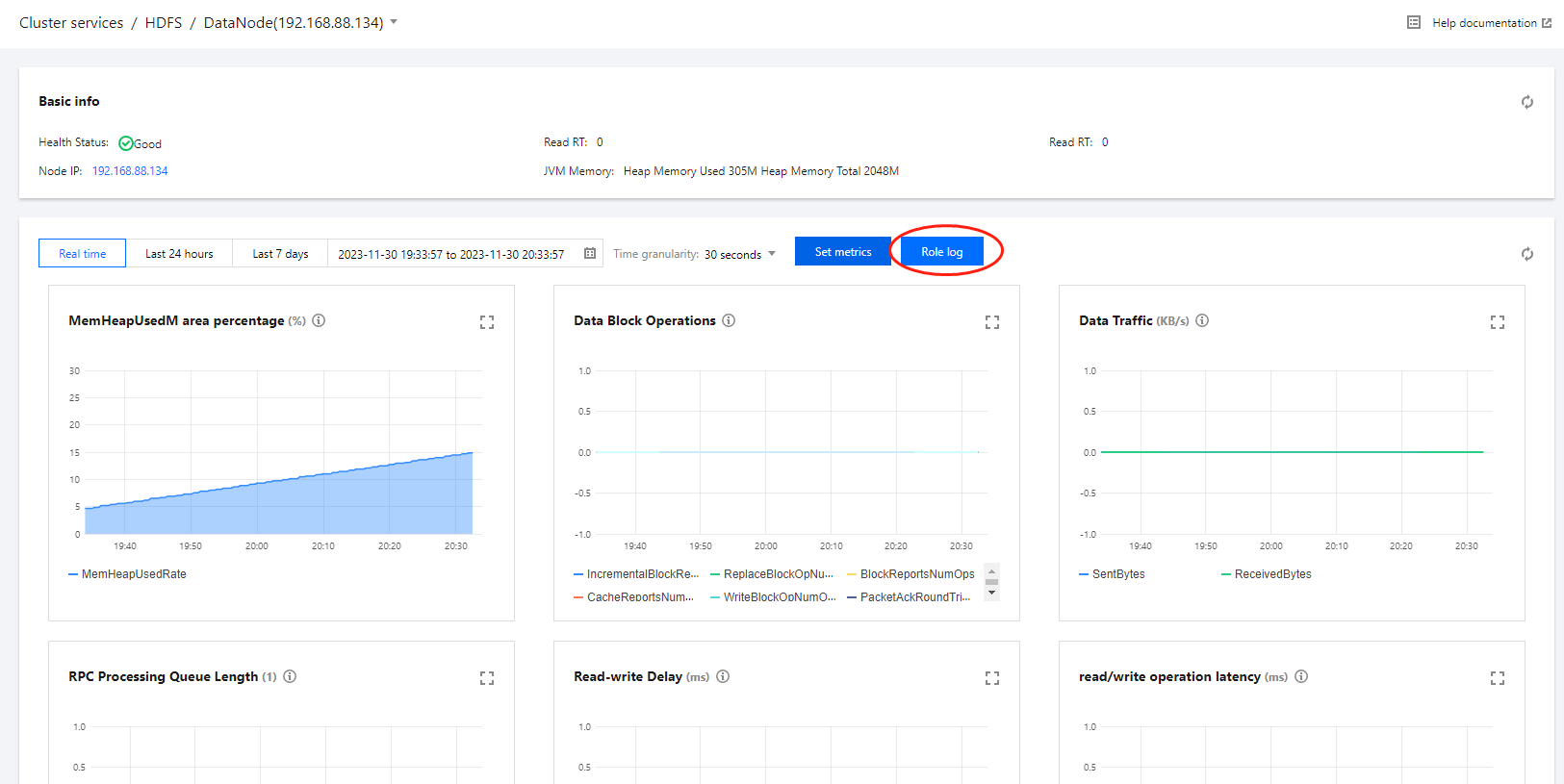Open Time granularity 30 seconds dropdown
The height and width of the screenshot is (784, 1564).
click(x=739, y=254)
